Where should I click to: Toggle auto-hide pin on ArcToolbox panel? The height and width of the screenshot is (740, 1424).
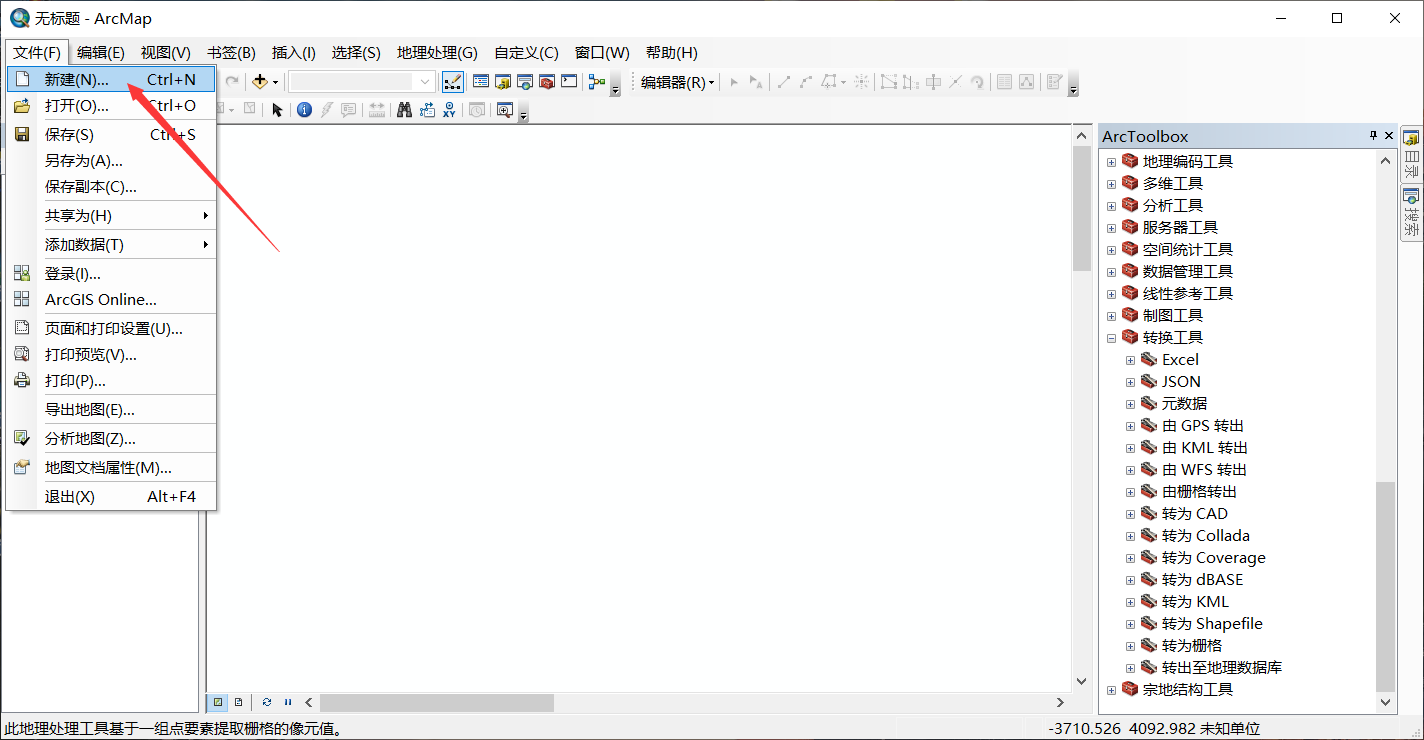click(1373, 136)
